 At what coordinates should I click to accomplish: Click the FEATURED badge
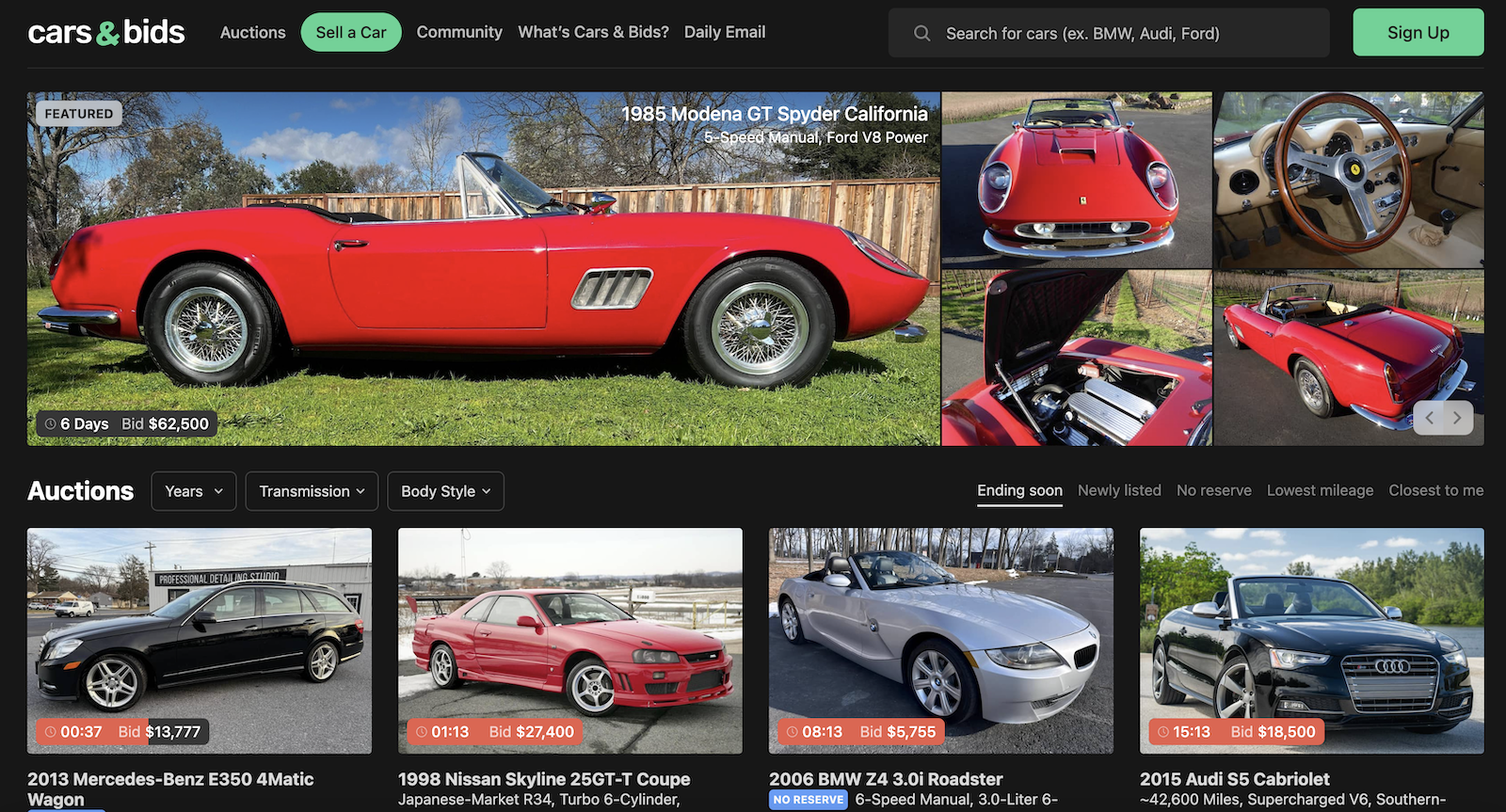click(79, 114)
